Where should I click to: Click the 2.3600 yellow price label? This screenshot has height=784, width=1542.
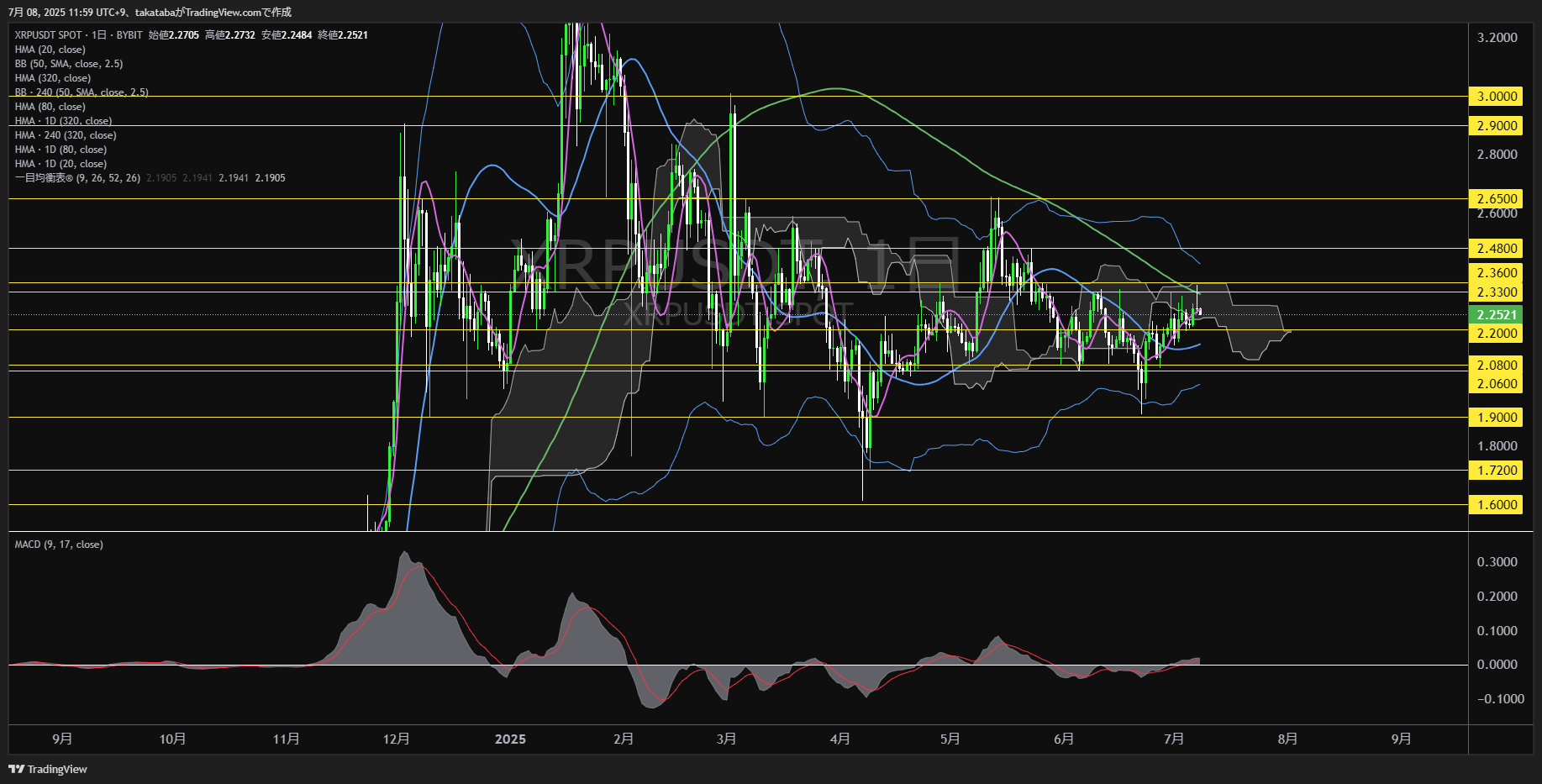coord(1497,273)
